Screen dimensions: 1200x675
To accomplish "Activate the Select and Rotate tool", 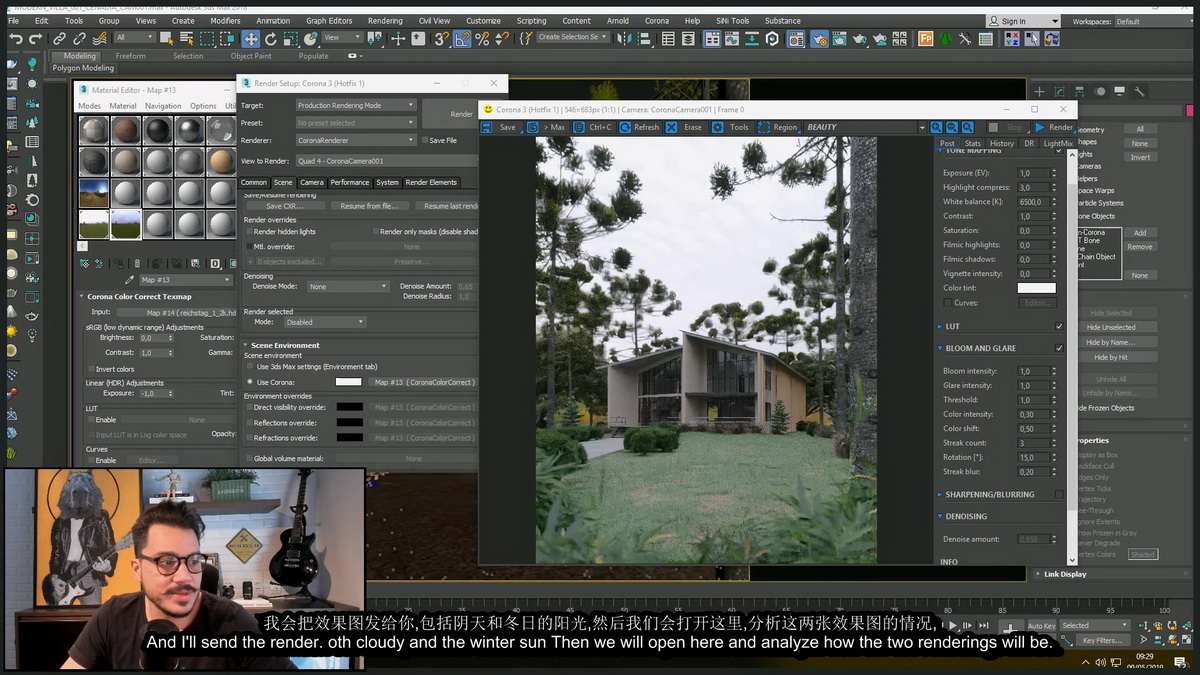I will click(272, 38).
